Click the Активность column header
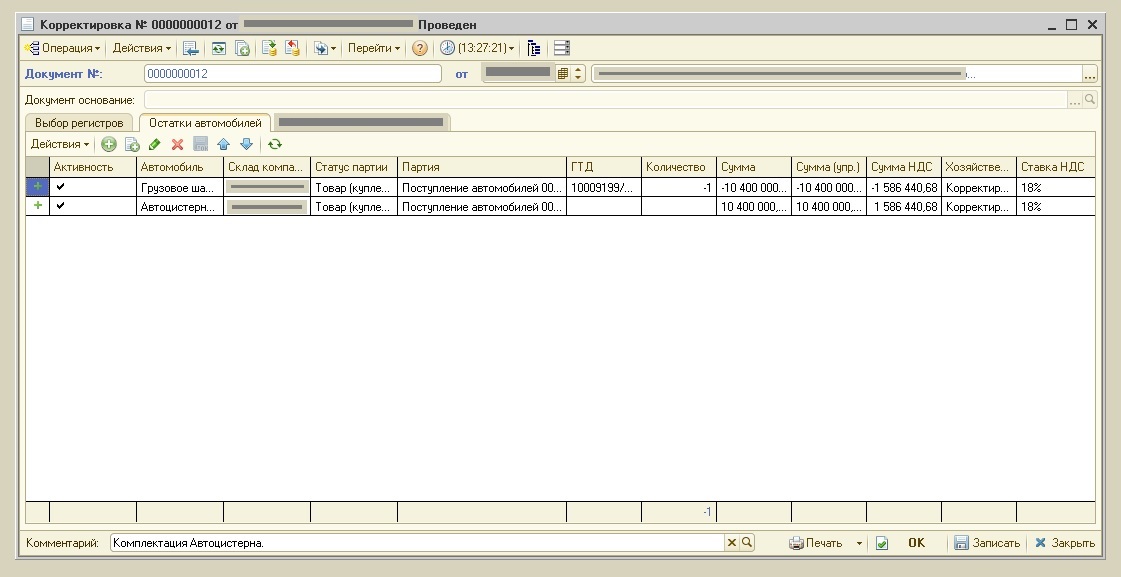1121x577 pixels. point(93,167)
